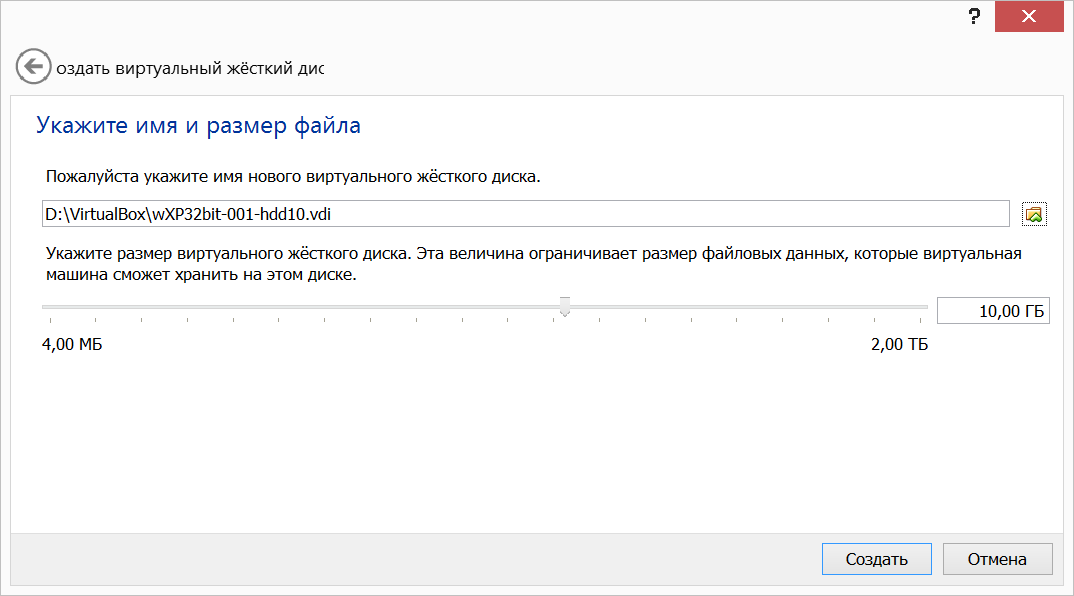
Task: Close the dialog with the red X
Action: tap(1029, 16)
